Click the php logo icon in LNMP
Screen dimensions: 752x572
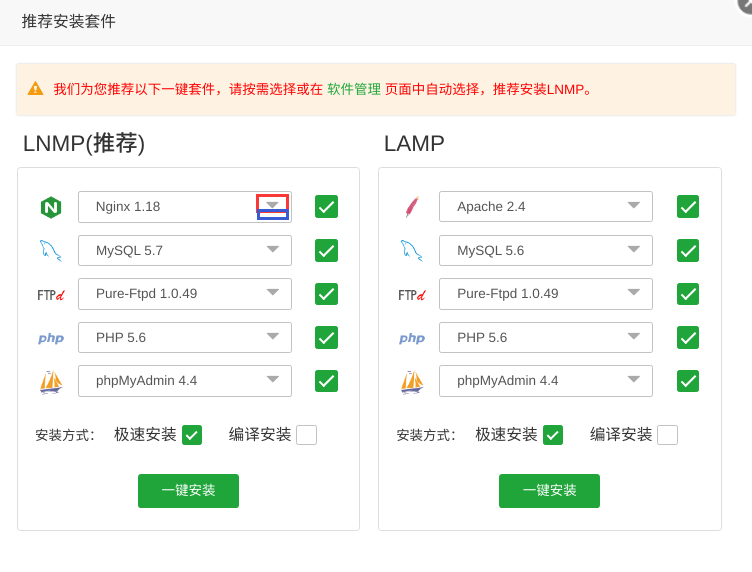tap(51, 338)
